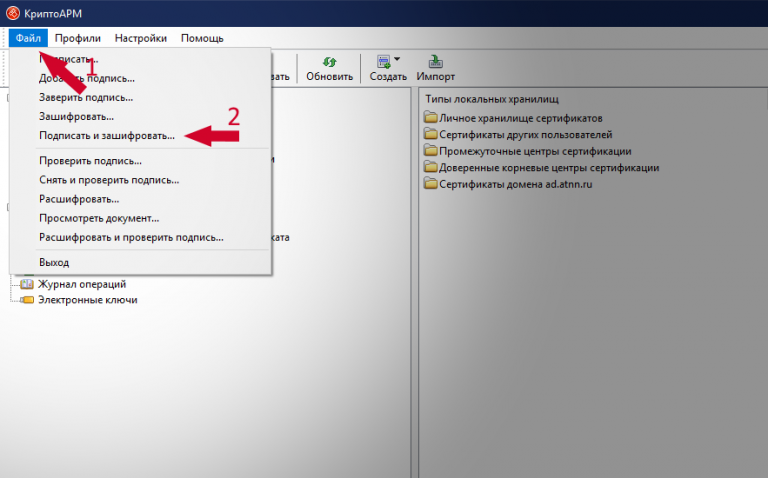The height and width of the screenshot is (478, 768).
Task: Click the Обновить refresh toolbar icon
Action: click(x=329, y=62)
